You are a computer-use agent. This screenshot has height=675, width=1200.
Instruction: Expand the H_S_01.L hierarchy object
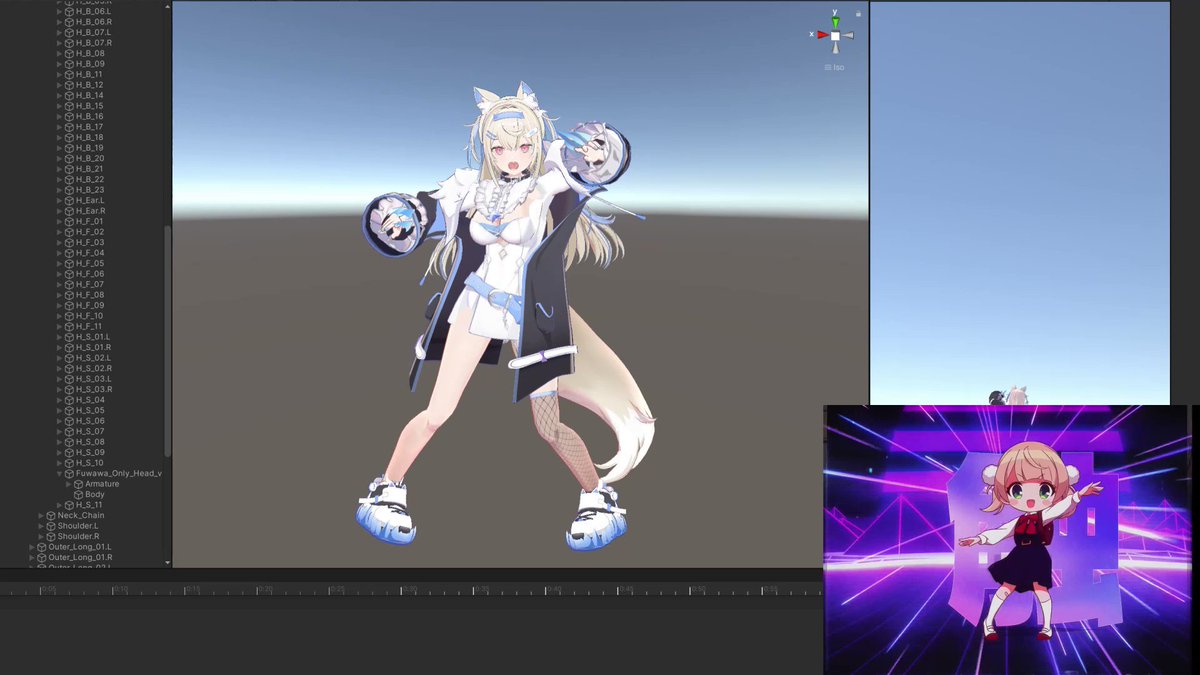(59, 337)
